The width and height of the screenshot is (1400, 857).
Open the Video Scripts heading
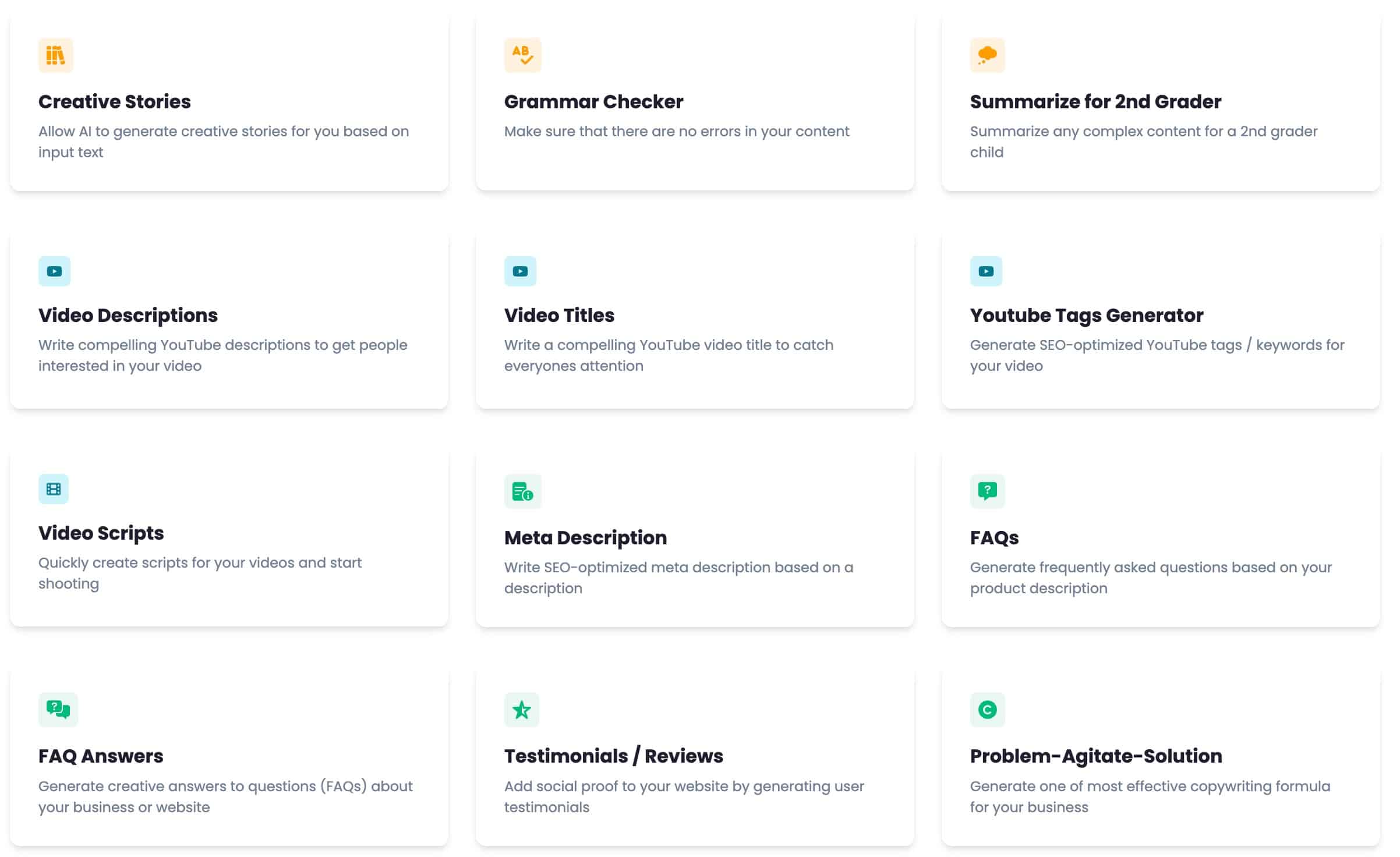[101, 533]
